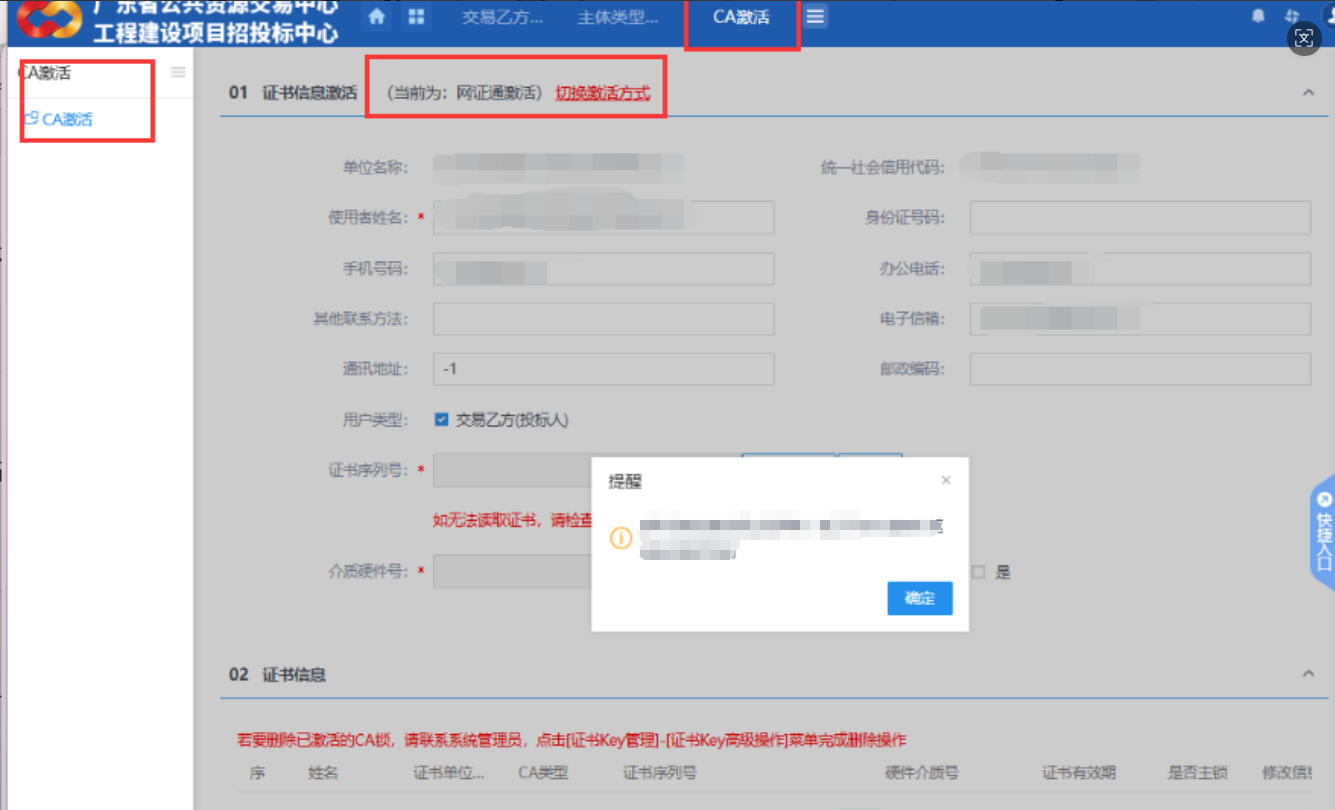Click the sidebar collapse hamburger icon
1335x810 pixels.
(x=178, y=72)
